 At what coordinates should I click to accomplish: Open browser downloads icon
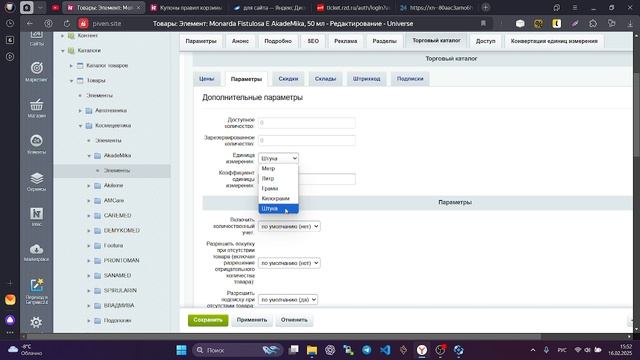631,24
